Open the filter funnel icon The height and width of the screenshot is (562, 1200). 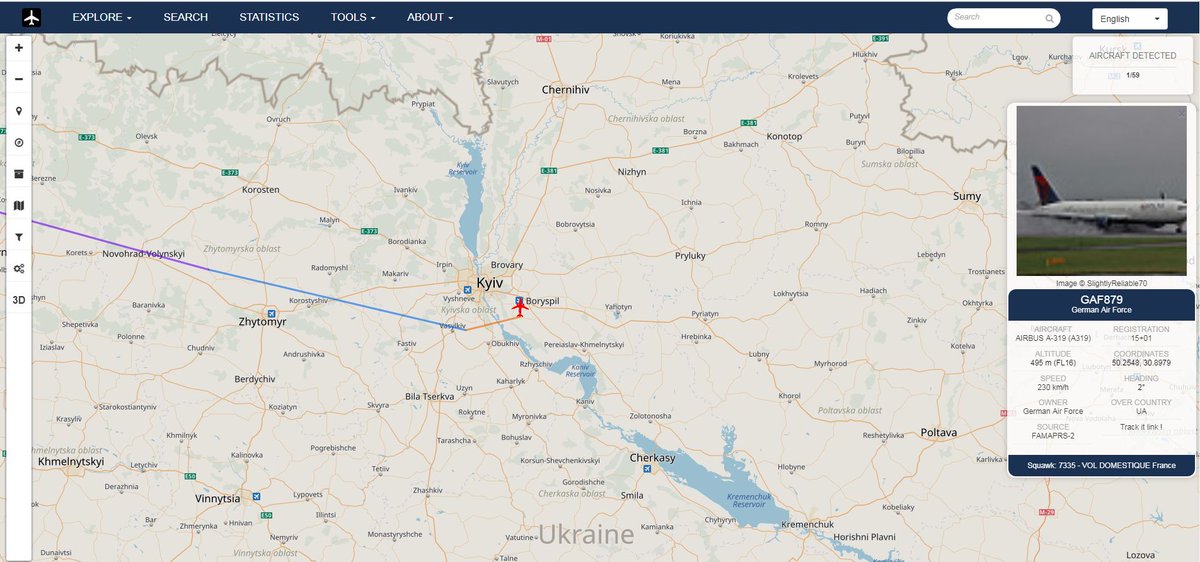pos(19,237)
